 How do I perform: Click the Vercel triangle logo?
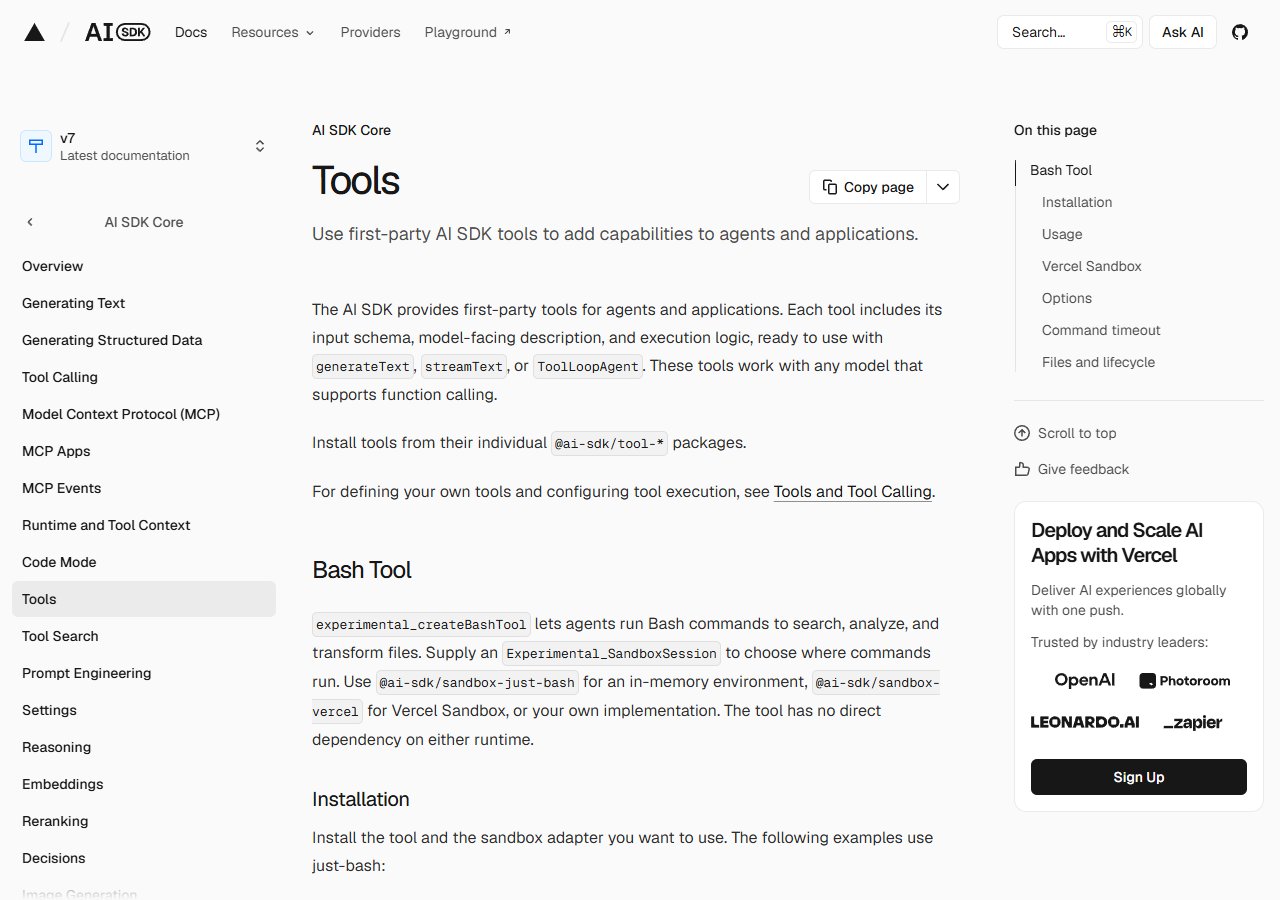pyautogui.click(x=35, y=32)
